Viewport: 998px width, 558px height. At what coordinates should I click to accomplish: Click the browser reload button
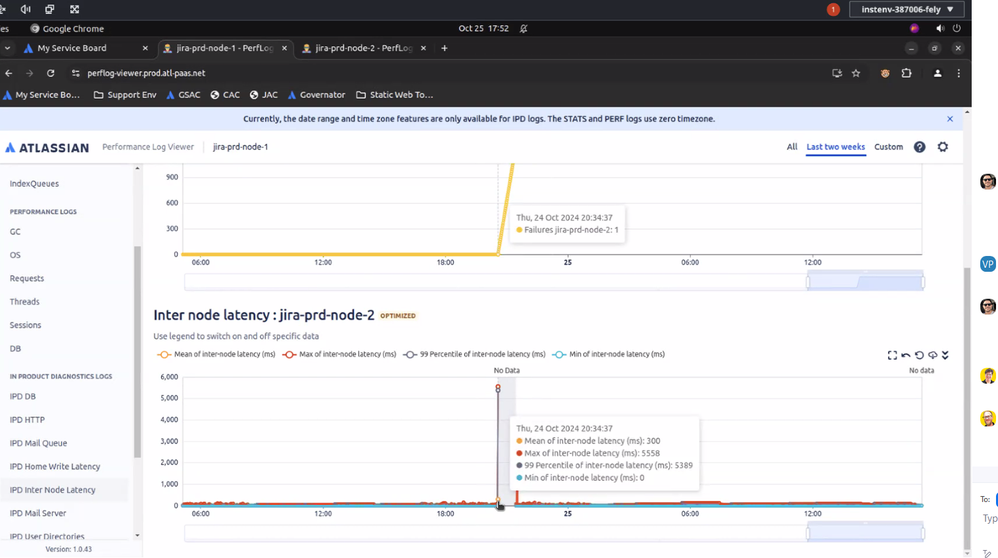51,73
